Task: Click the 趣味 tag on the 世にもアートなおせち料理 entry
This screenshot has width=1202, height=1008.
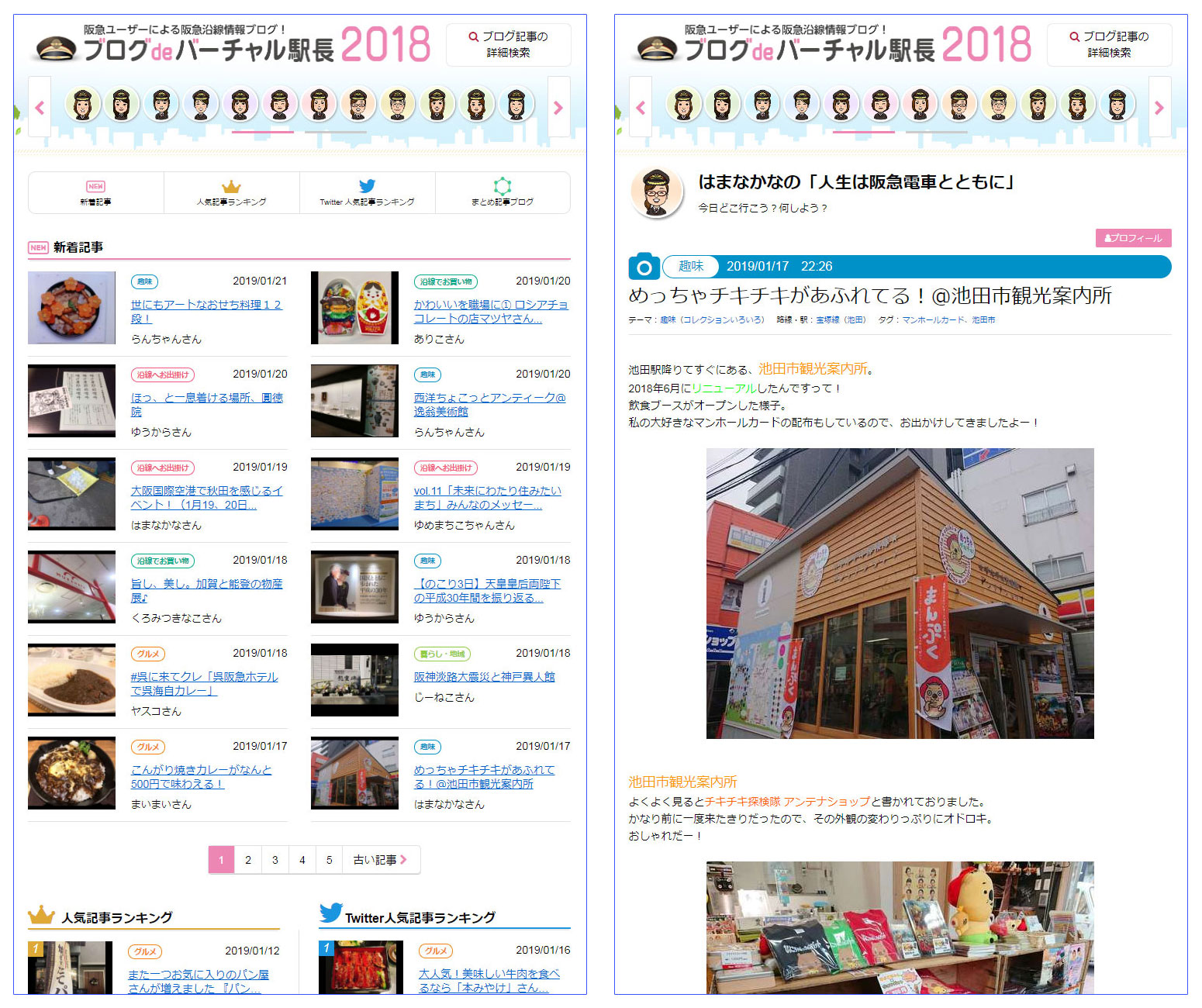Action: tap(144, 281)
